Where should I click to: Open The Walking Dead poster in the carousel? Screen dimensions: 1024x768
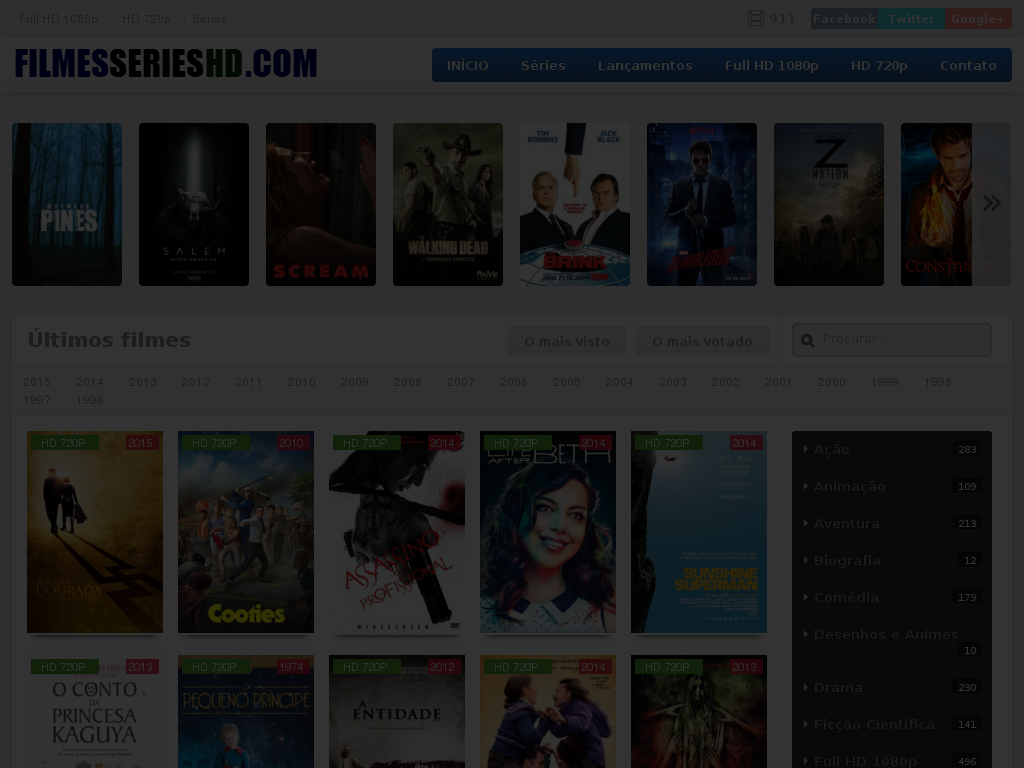point(447,204)
